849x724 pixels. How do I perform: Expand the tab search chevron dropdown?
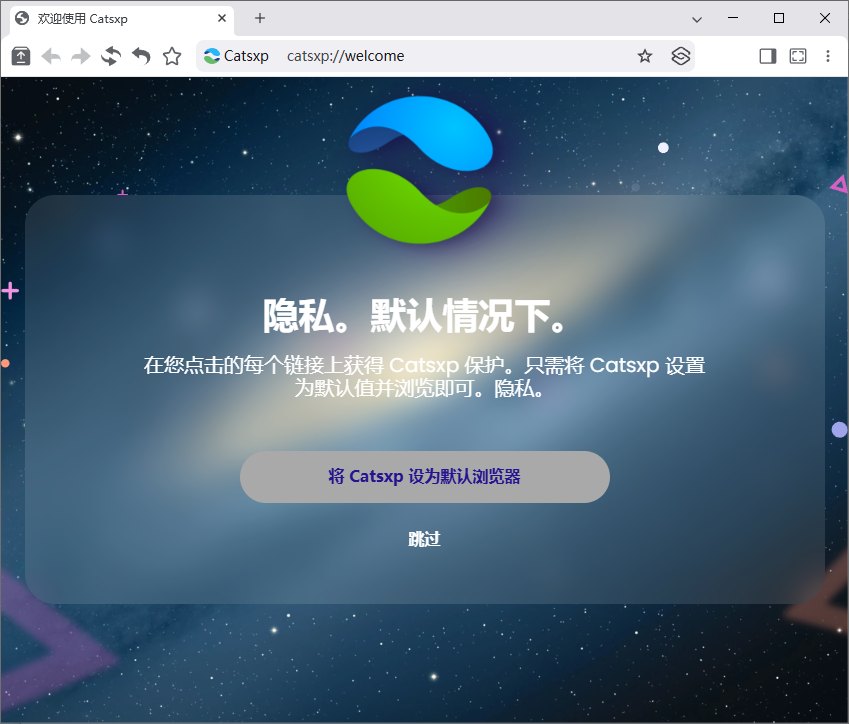(697, 19)
